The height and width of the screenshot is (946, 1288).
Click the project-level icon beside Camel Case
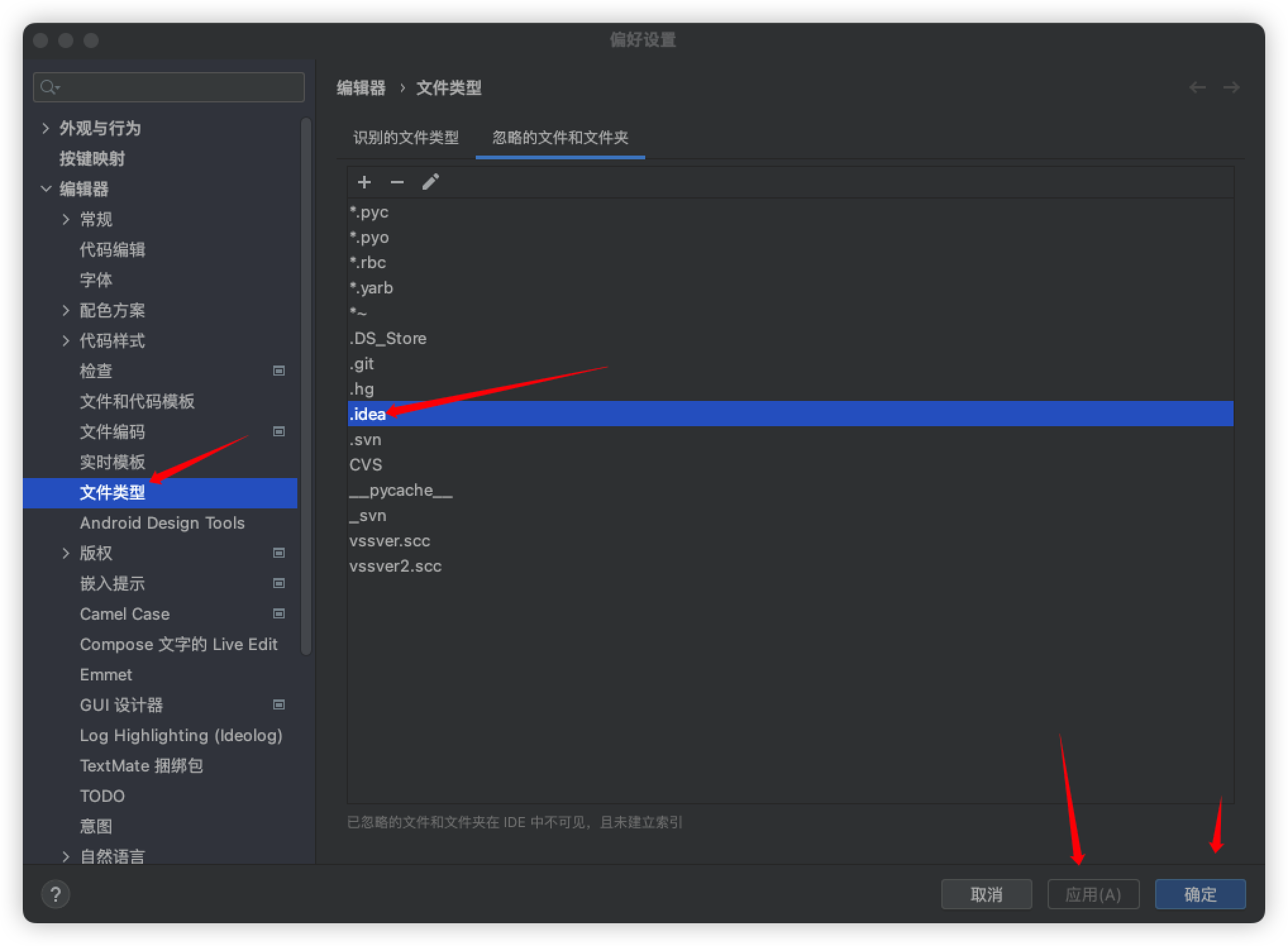278,614
